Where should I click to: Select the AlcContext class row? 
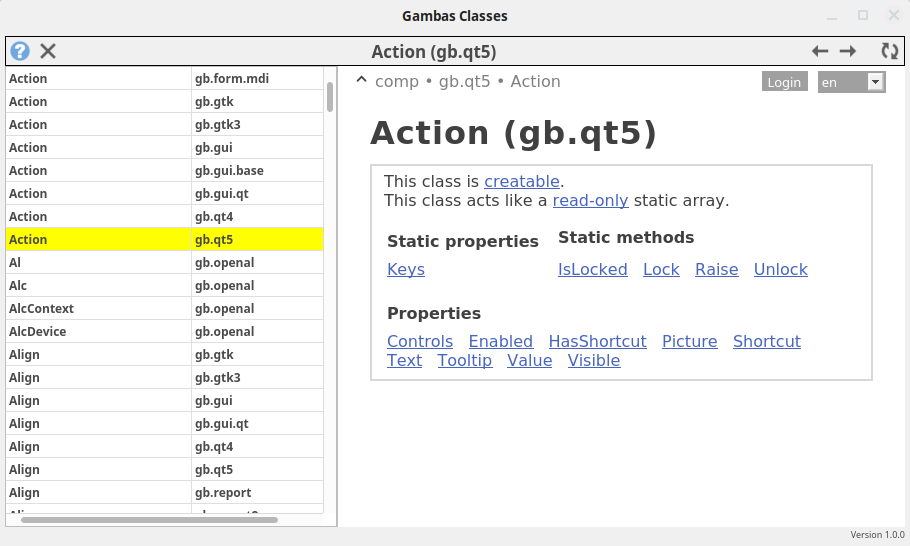[x=165, y=309]
